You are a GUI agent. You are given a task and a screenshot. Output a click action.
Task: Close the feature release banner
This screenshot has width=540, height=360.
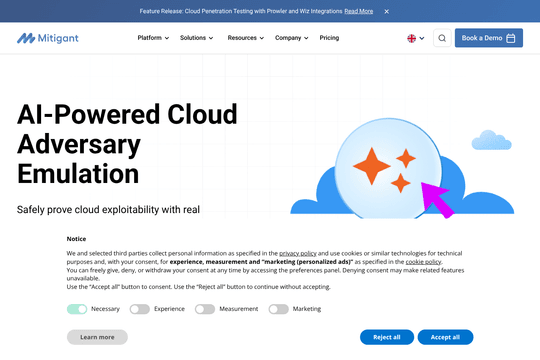coord(387,11)
